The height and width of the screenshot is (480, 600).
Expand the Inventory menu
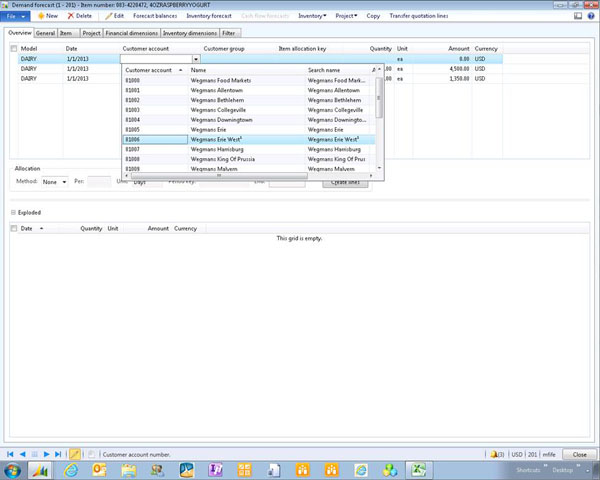tap(312, 16)
